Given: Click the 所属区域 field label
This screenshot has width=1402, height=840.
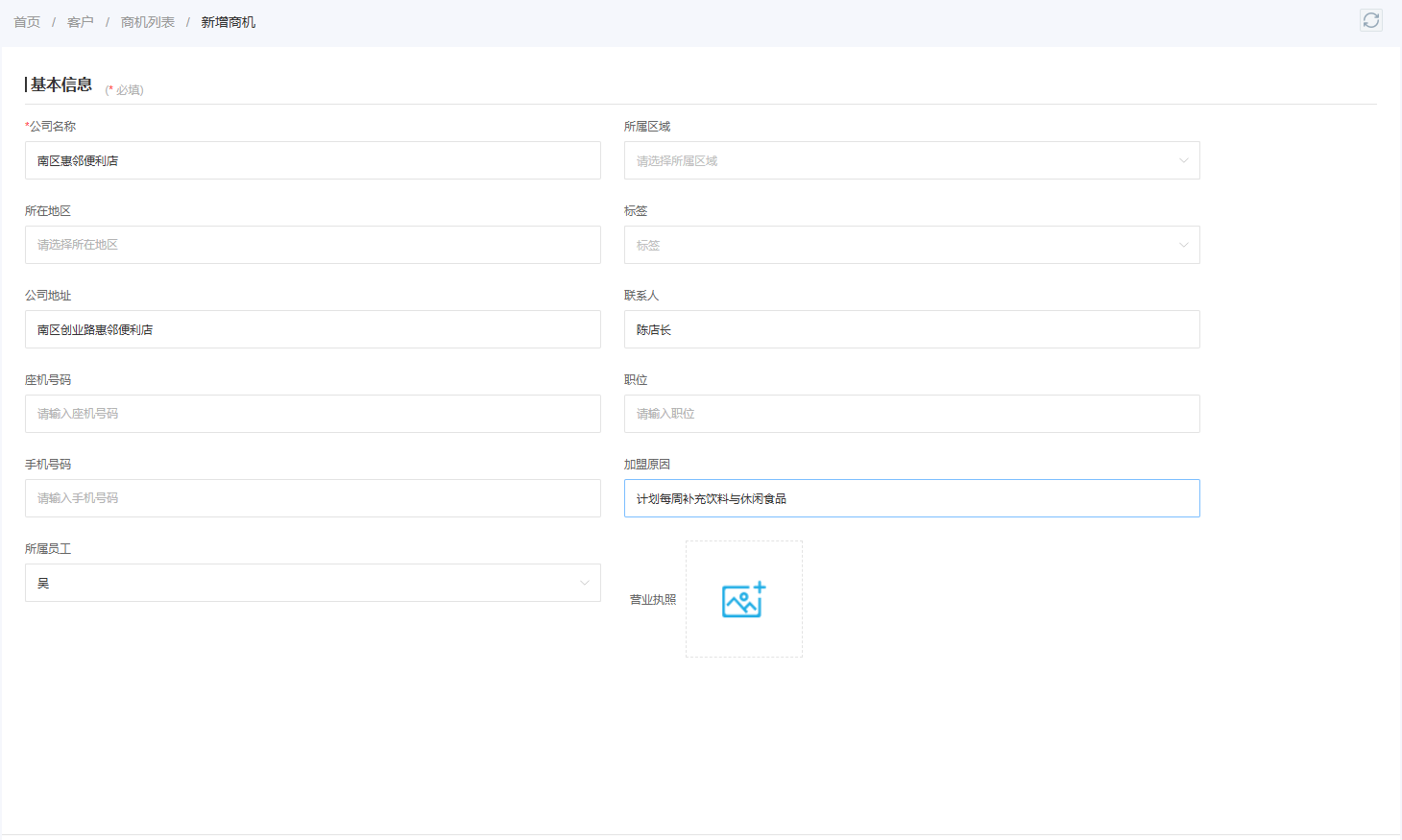Looking at the screenshot, I should 647,126.
